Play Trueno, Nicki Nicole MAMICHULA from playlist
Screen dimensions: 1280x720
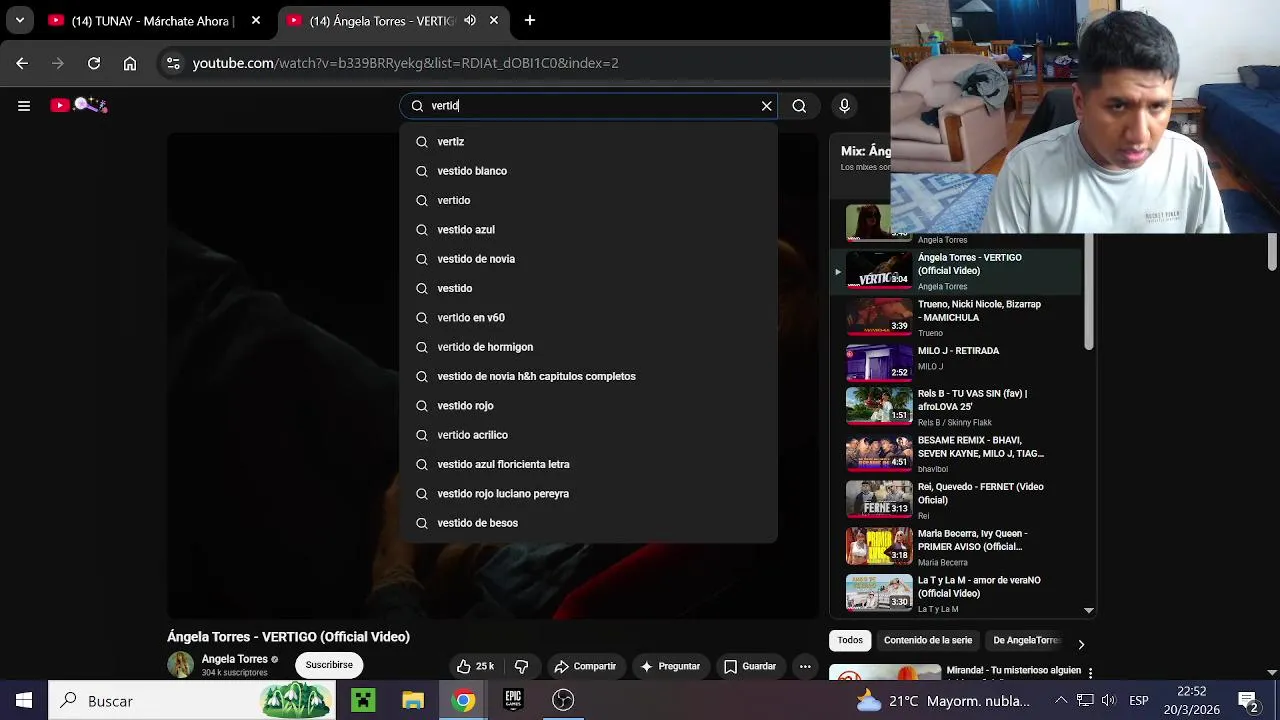click(x=956, y=317)
